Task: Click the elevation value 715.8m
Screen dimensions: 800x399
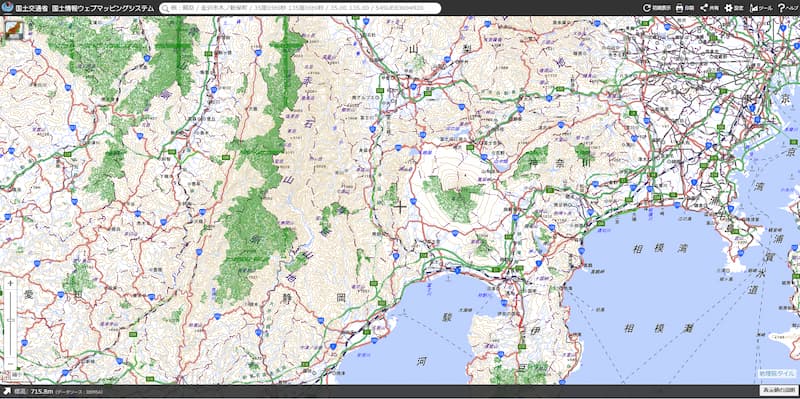Action: pos(43,391)
